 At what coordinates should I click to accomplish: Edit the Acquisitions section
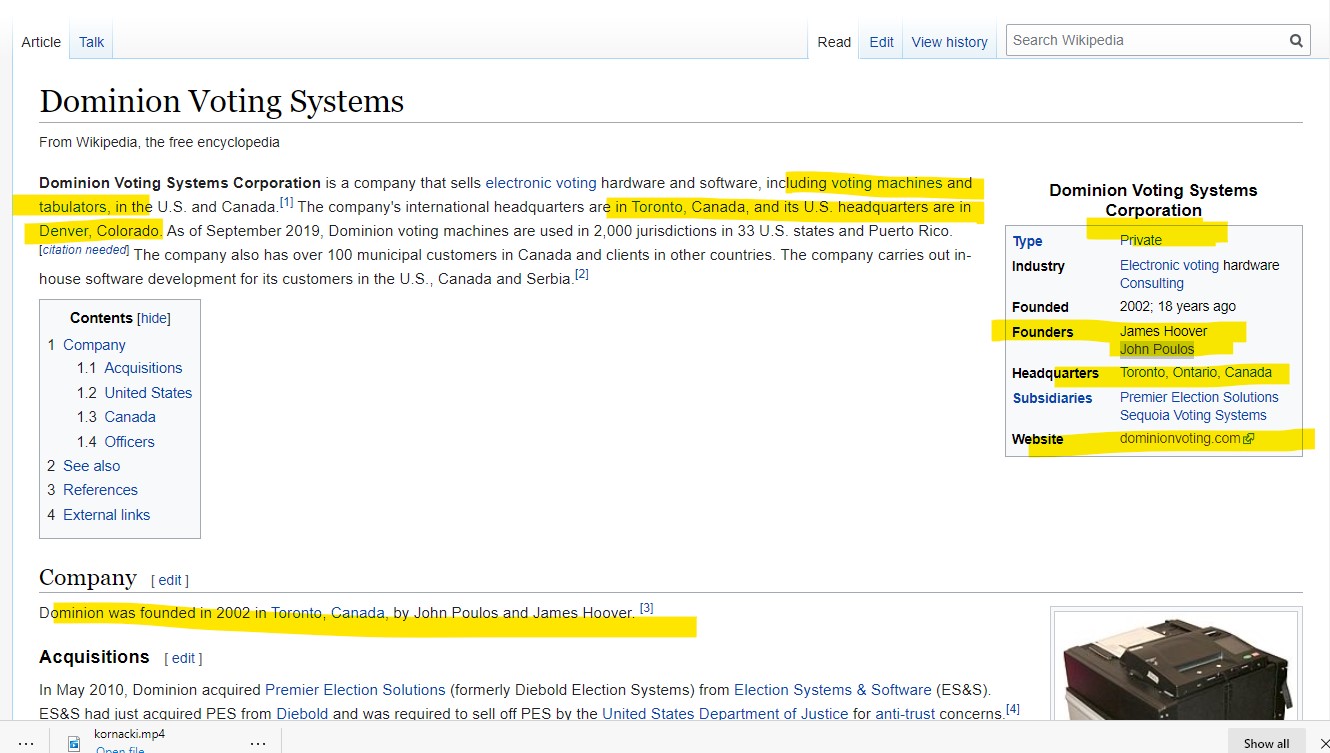point(183,658)
